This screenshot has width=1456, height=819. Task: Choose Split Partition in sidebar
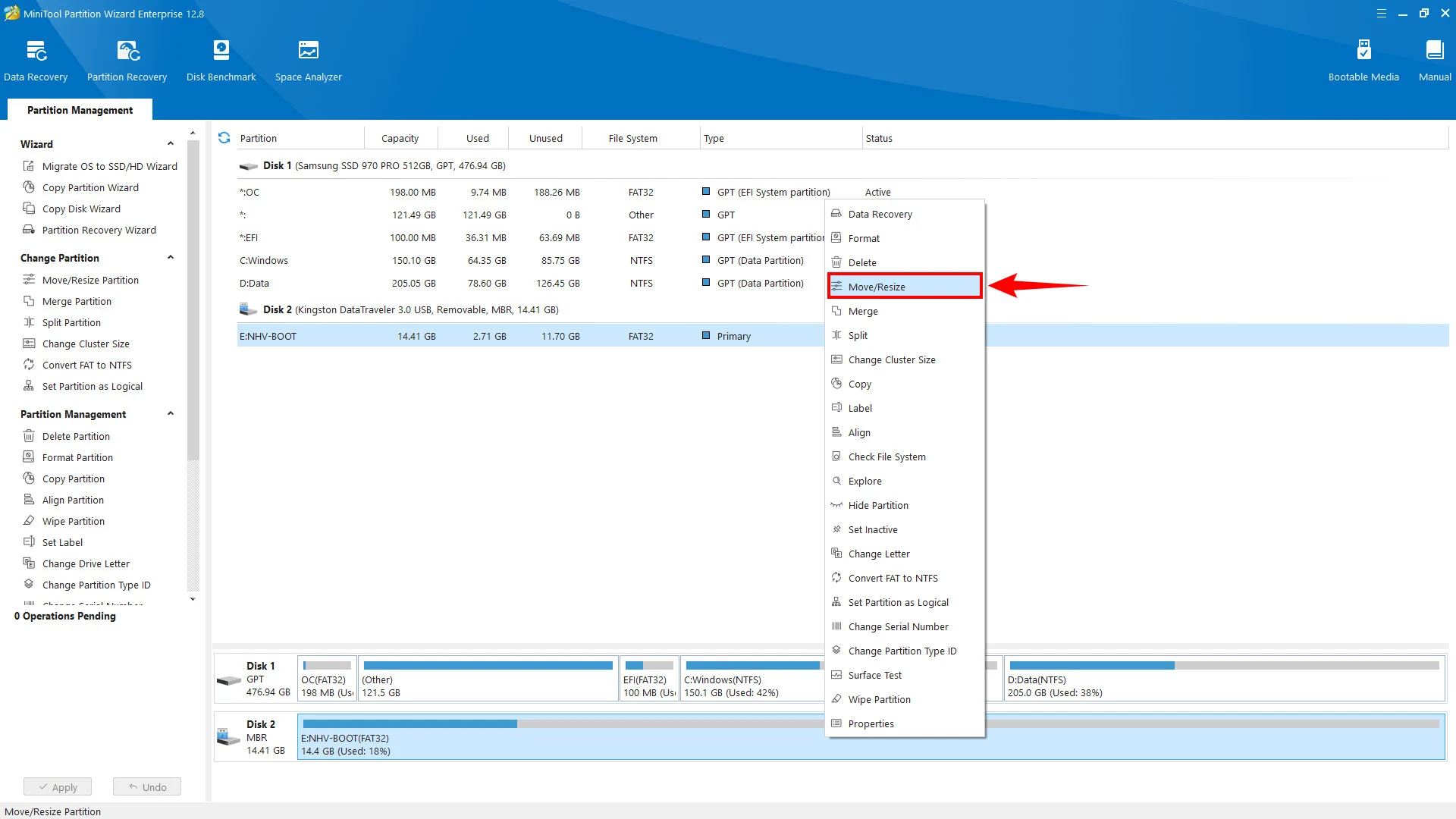pyautogui.click(x=62, y=322)
